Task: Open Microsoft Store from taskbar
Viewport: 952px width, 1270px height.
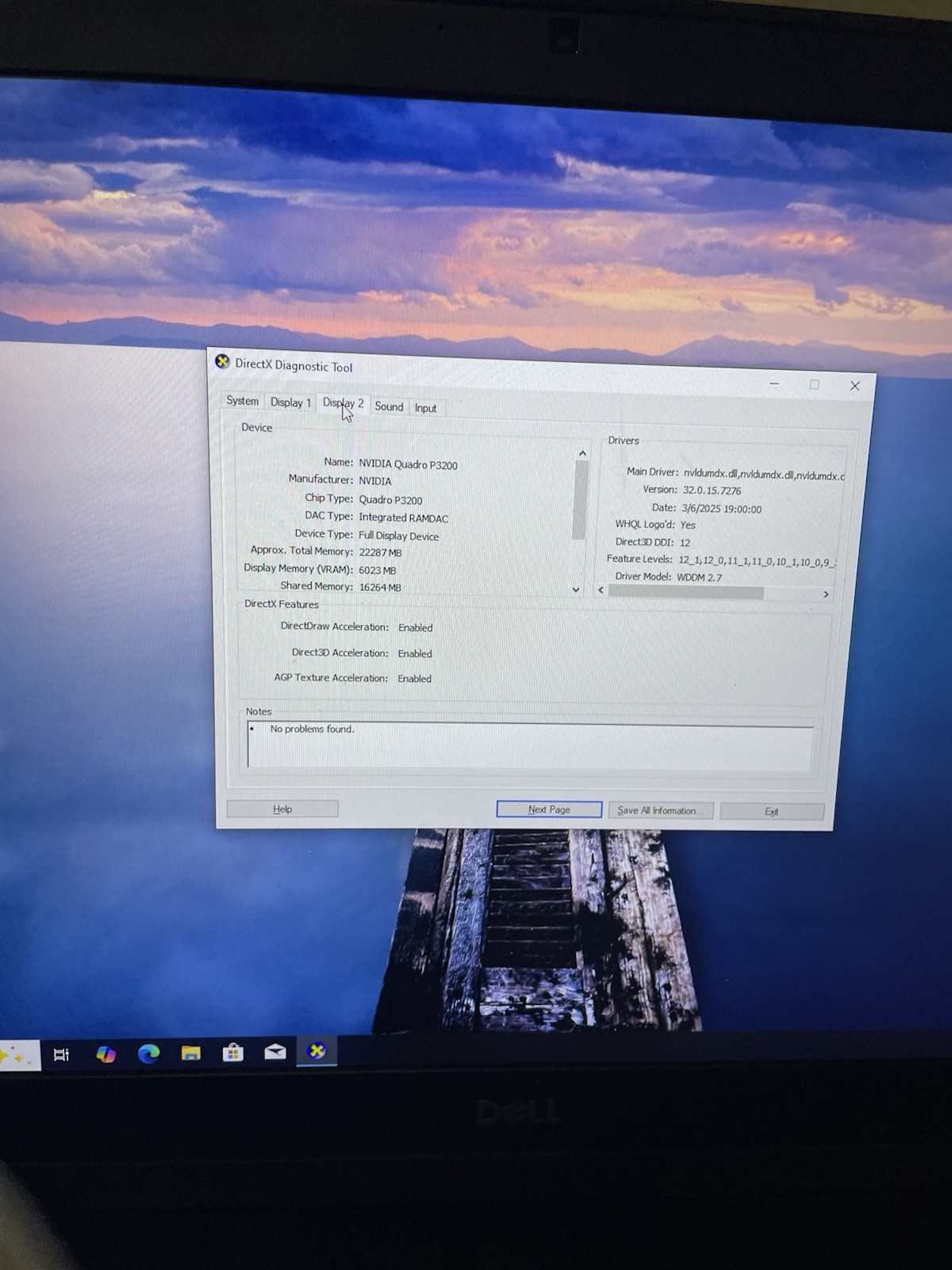Action: pyautogui.click(x=232, y=1053)
